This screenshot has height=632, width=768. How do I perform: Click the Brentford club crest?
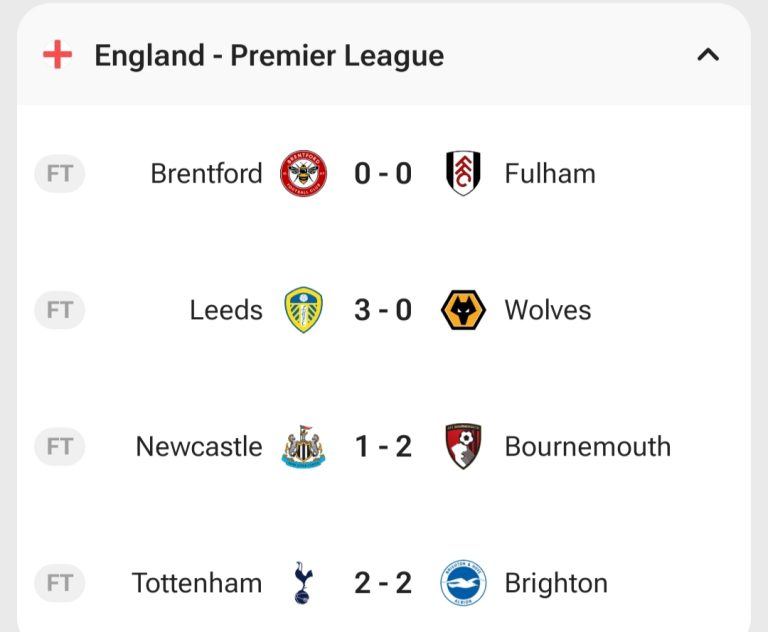[x=303, y=173]
